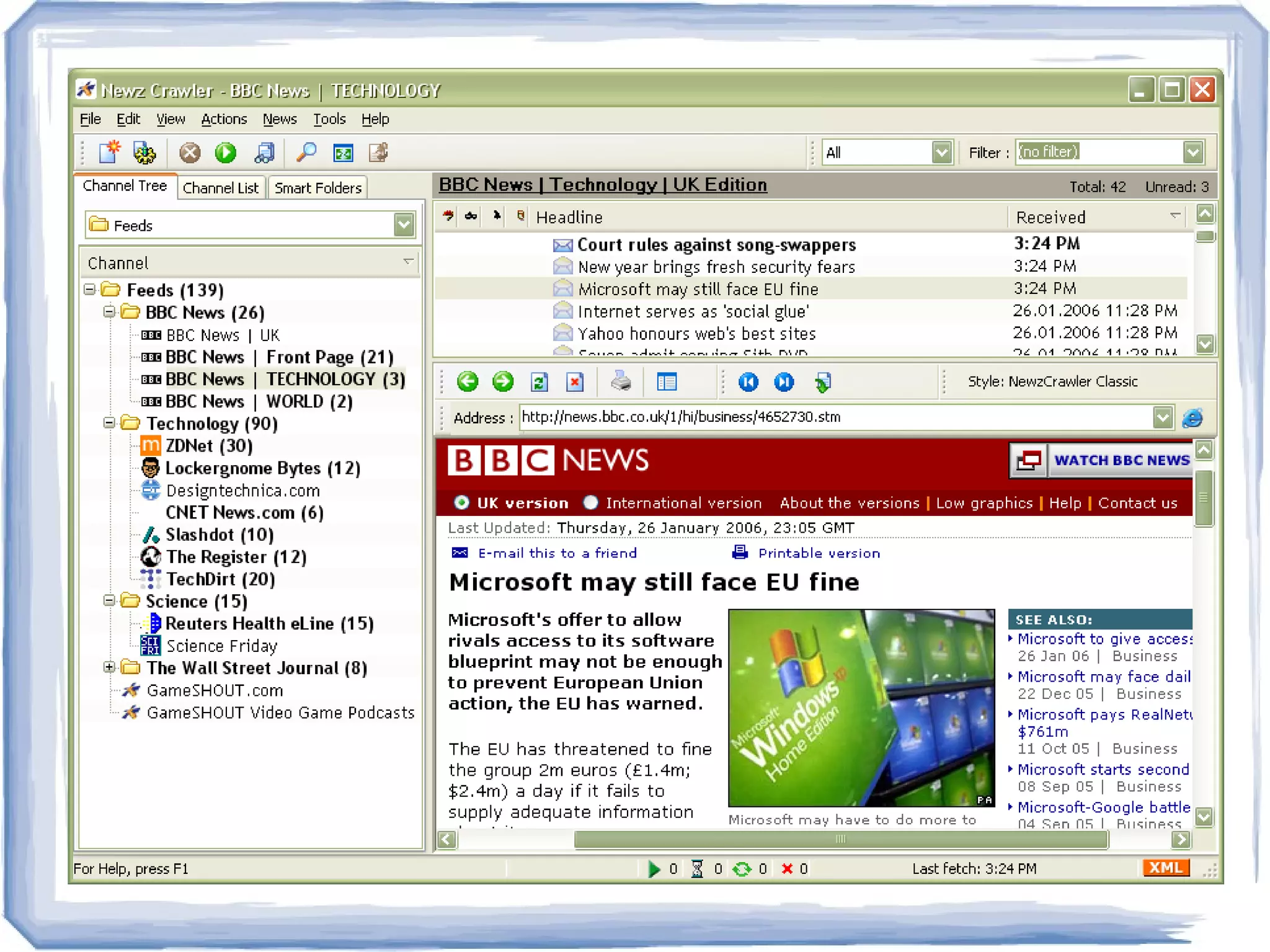Open the Actions menu

(x=224, y=119)
